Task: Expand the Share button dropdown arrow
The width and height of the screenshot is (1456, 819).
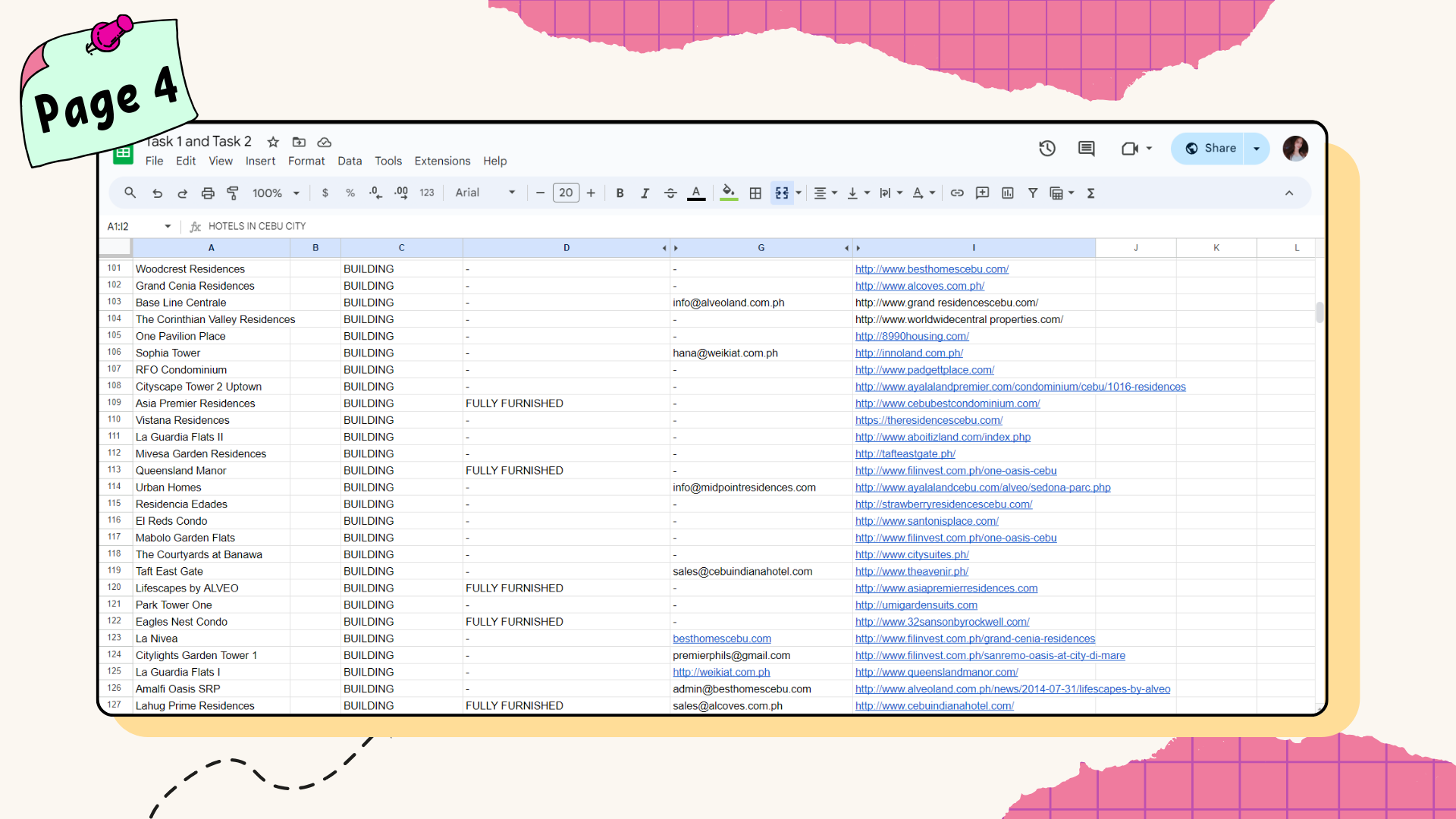Action: [1257, 149]
